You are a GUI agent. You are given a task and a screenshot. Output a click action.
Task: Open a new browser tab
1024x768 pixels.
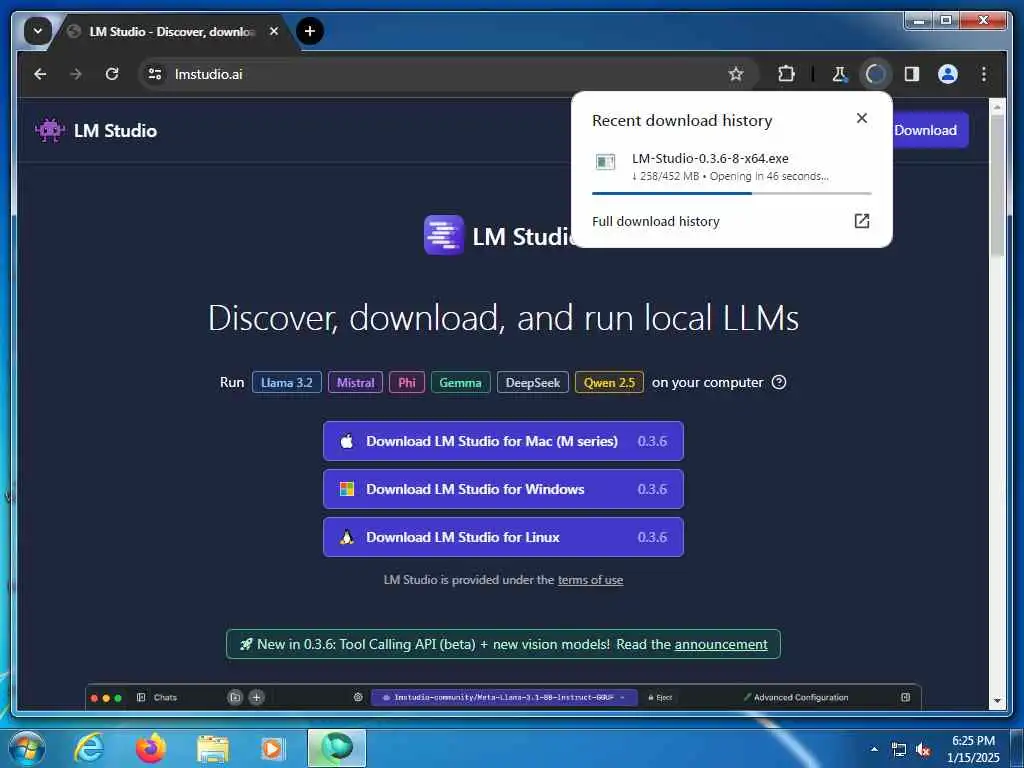click(x=310, y=31)
